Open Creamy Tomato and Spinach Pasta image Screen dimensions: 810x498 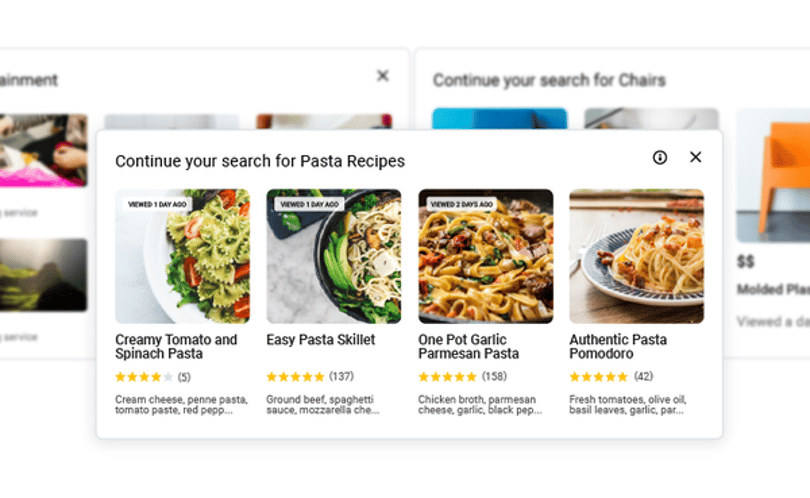point(182,256)
